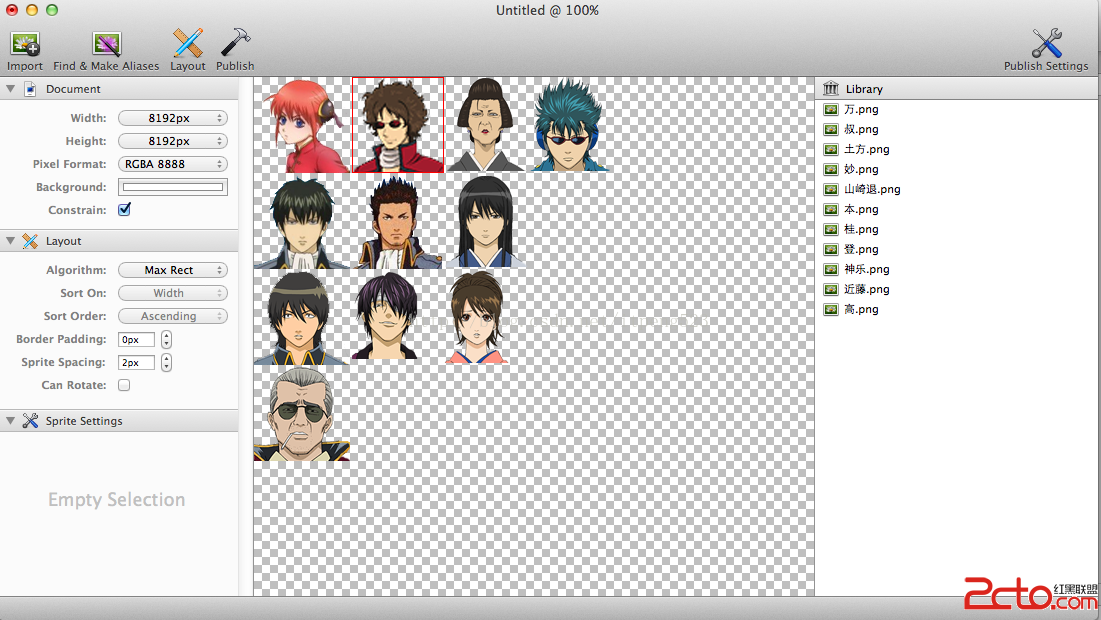The height and width of the screenshot is (620, 1101).
Task: Click the Border Padding input field
Action: (x=136, y=339)
